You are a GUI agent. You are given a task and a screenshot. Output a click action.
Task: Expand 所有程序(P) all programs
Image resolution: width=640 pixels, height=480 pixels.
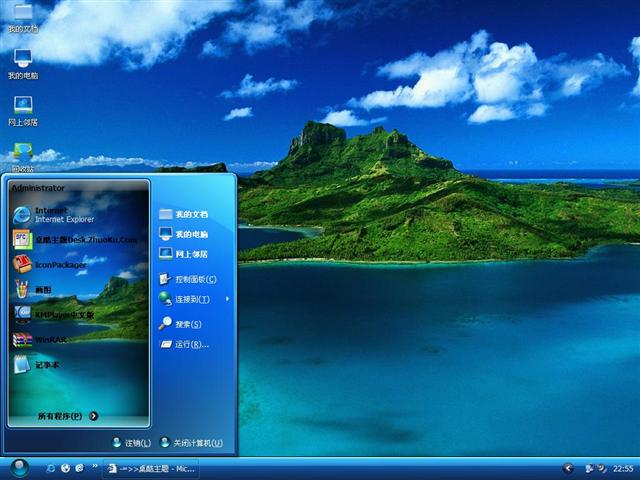click(68, 416)
